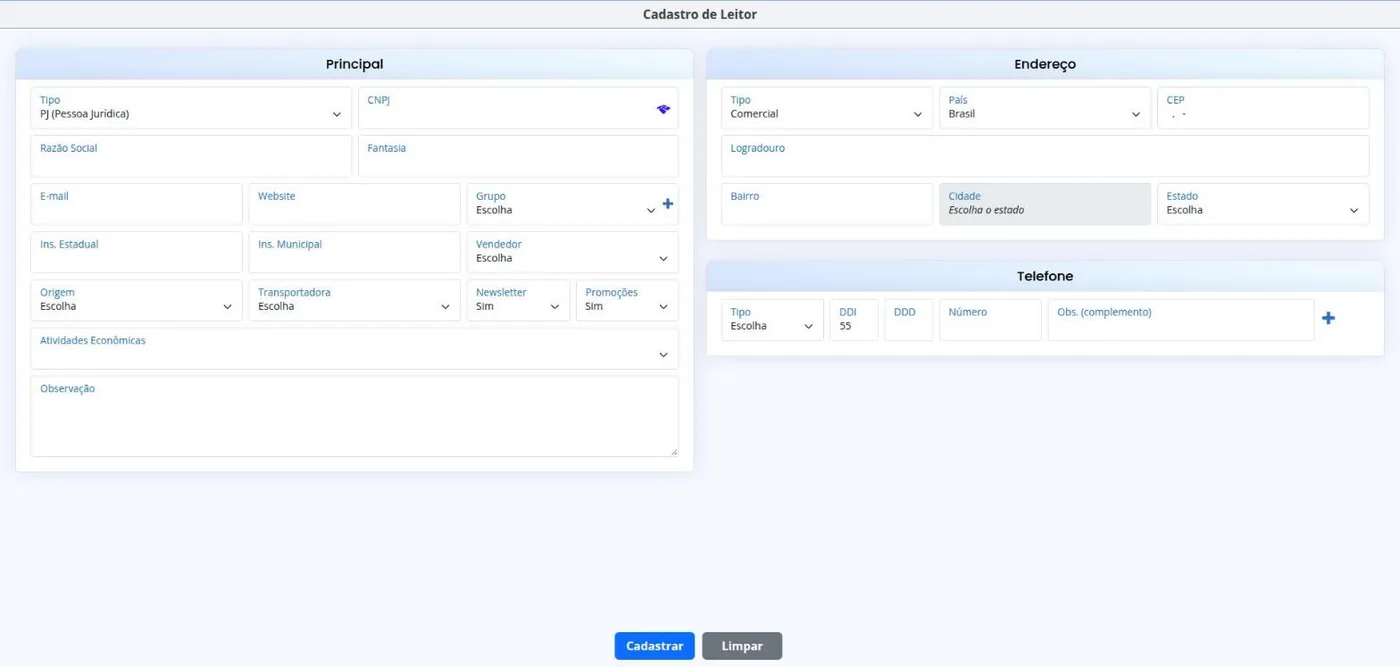Click the Cidade field
The width and height of the screenshot is (1400, 667).
[x=1045, y=204]
